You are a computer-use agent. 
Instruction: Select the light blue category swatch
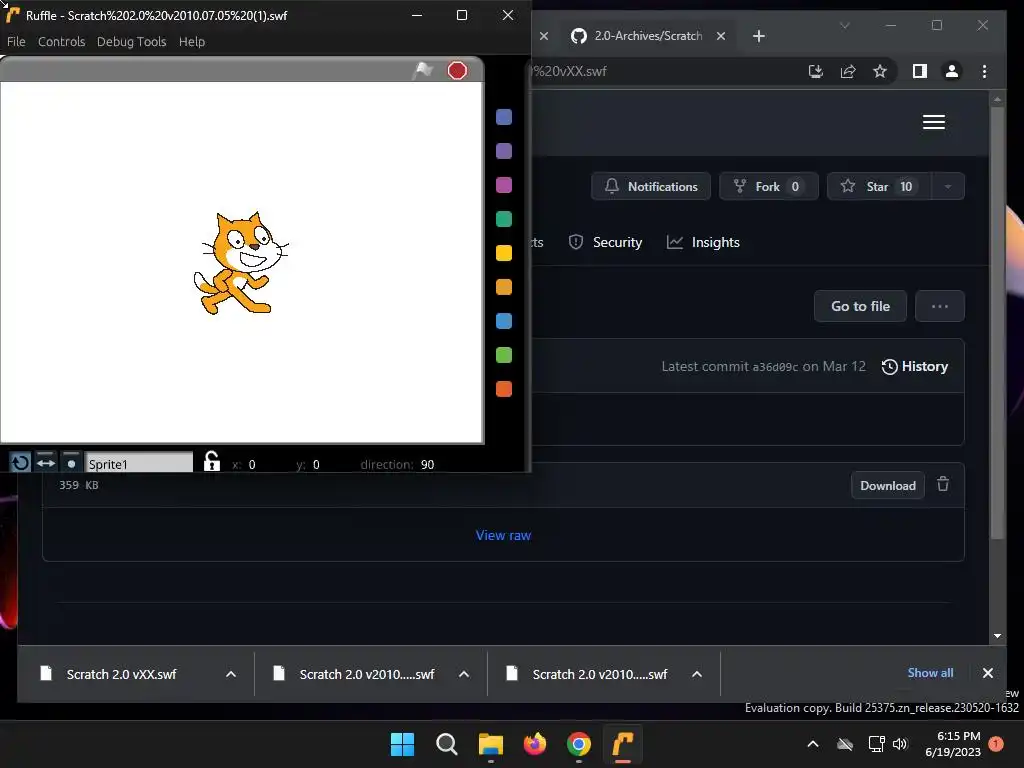pos(504,321)
